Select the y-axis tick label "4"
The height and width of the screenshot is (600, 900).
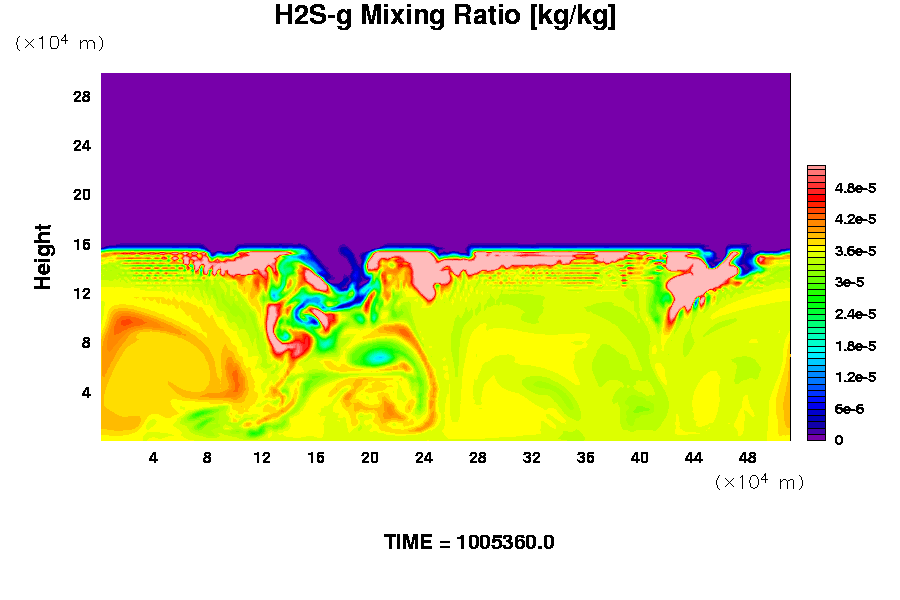click(86, 392)
